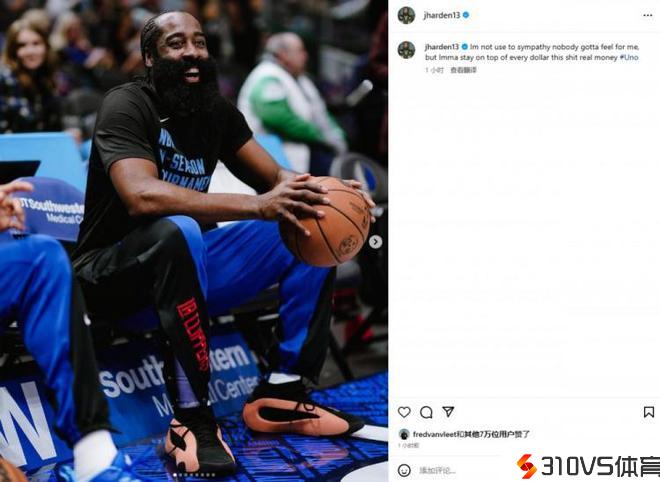Viewport: 660px width, 482px height.
Task: Open jharden13 avatar beside the caption
Action: [406, 50]
